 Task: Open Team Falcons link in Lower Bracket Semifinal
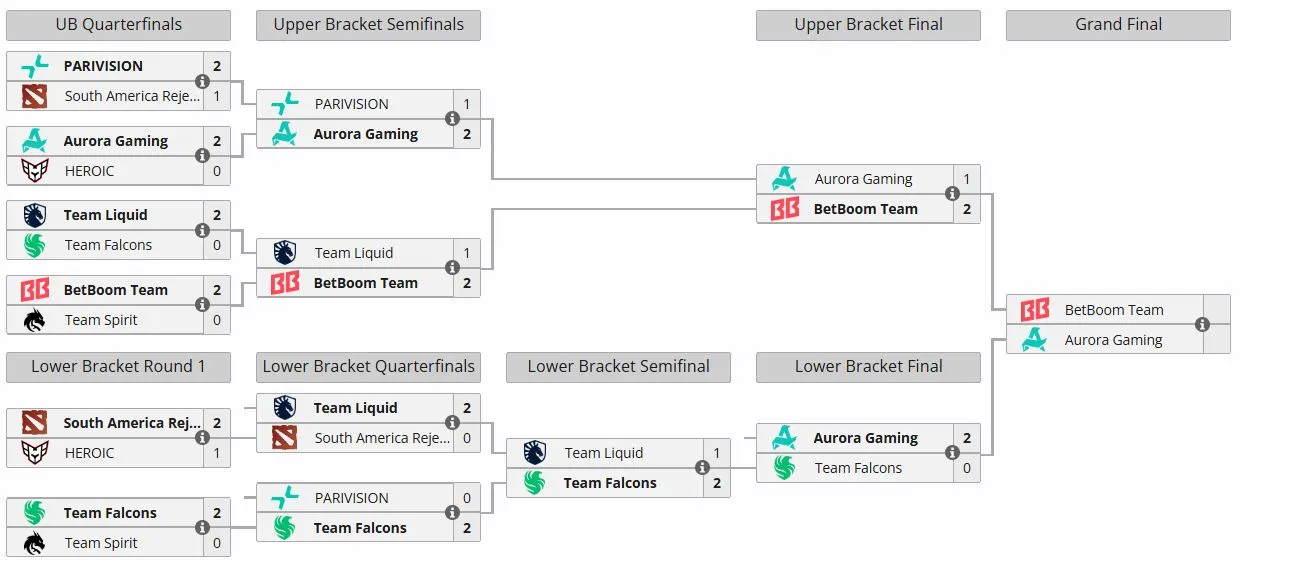(x=610, y=483)
